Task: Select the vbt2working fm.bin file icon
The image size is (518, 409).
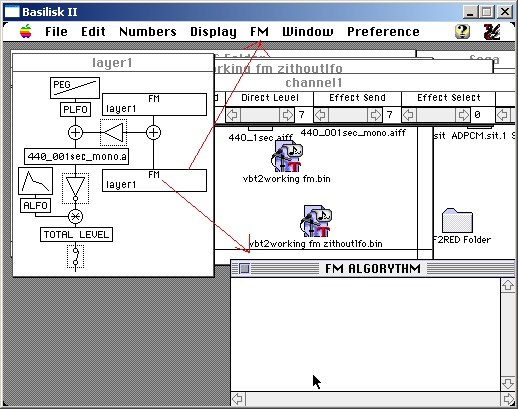Action: 287,156
